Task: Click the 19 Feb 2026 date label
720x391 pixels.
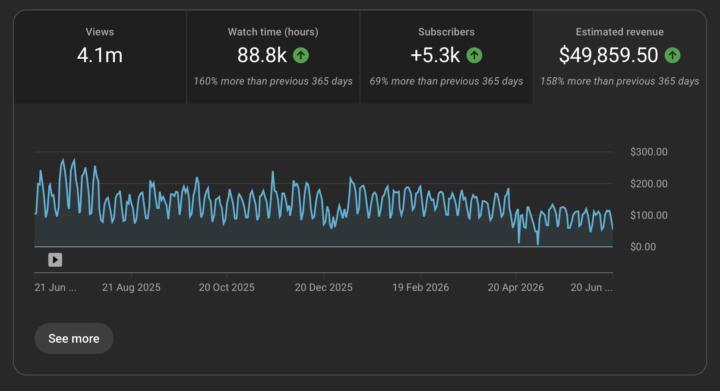Action: [x=421, y=287]
